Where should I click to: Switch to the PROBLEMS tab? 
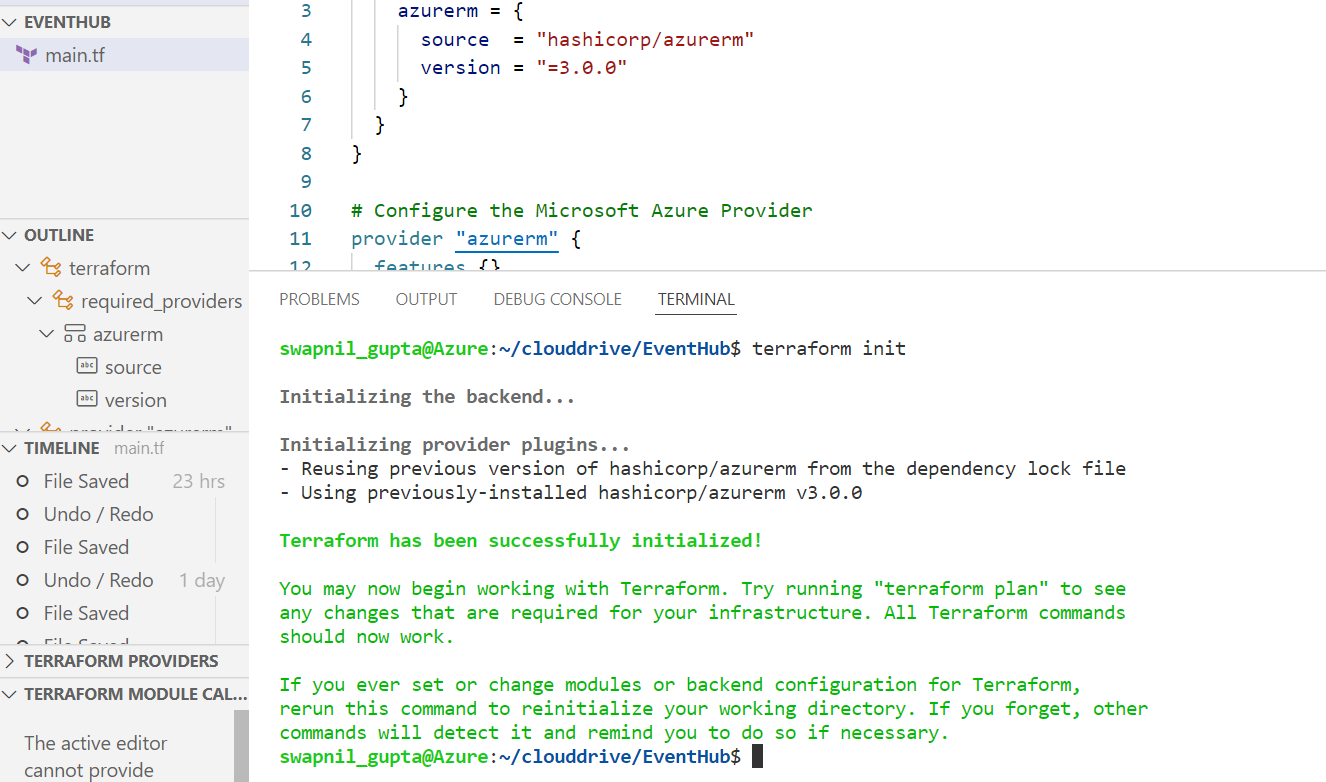[319, 299]
